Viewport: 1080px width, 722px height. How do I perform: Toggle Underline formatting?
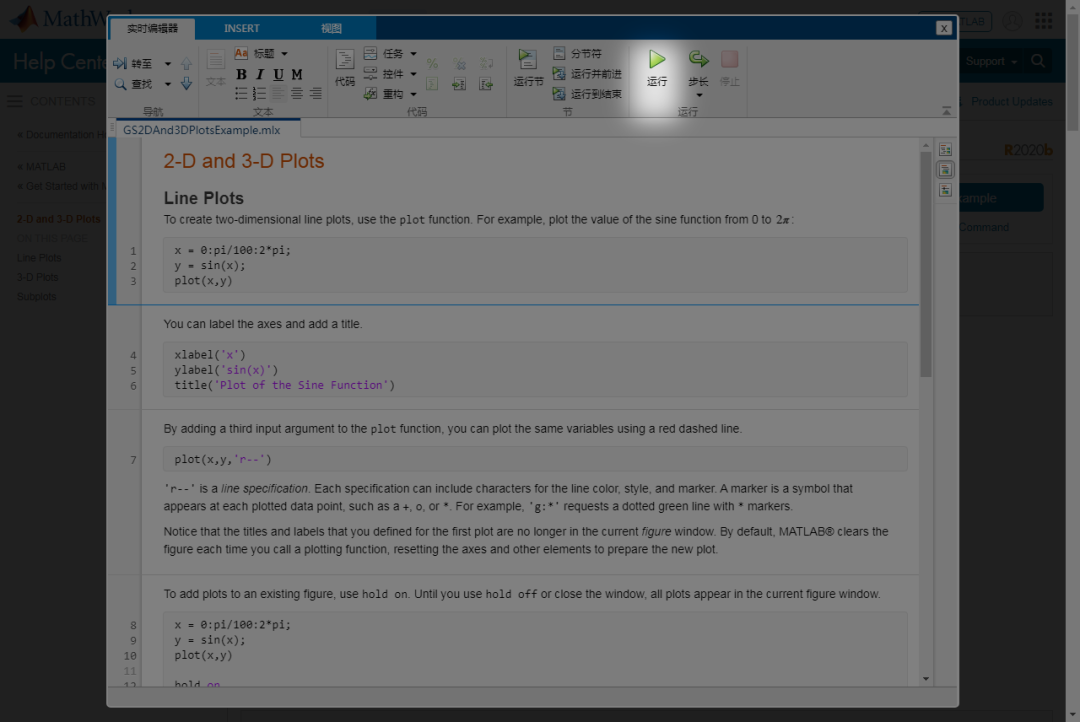pos(278,74)
